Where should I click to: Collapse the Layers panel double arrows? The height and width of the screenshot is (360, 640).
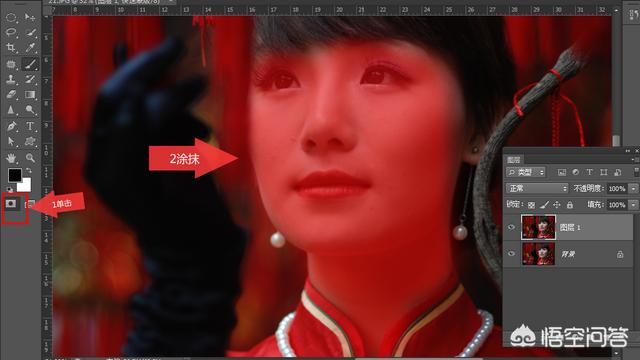[x=627, y=151]
